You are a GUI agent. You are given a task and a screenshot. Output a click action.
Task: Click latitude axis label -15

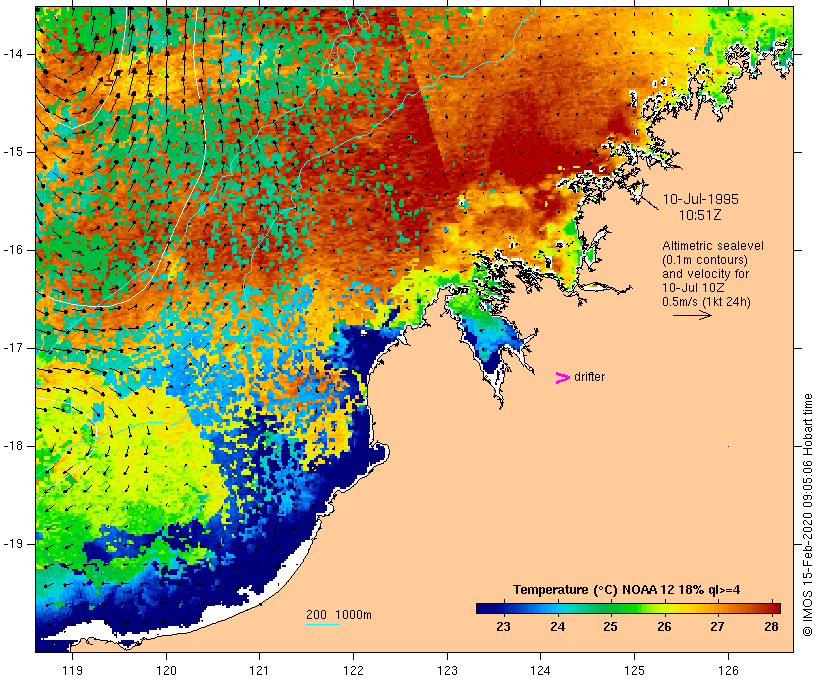(12, 152)
